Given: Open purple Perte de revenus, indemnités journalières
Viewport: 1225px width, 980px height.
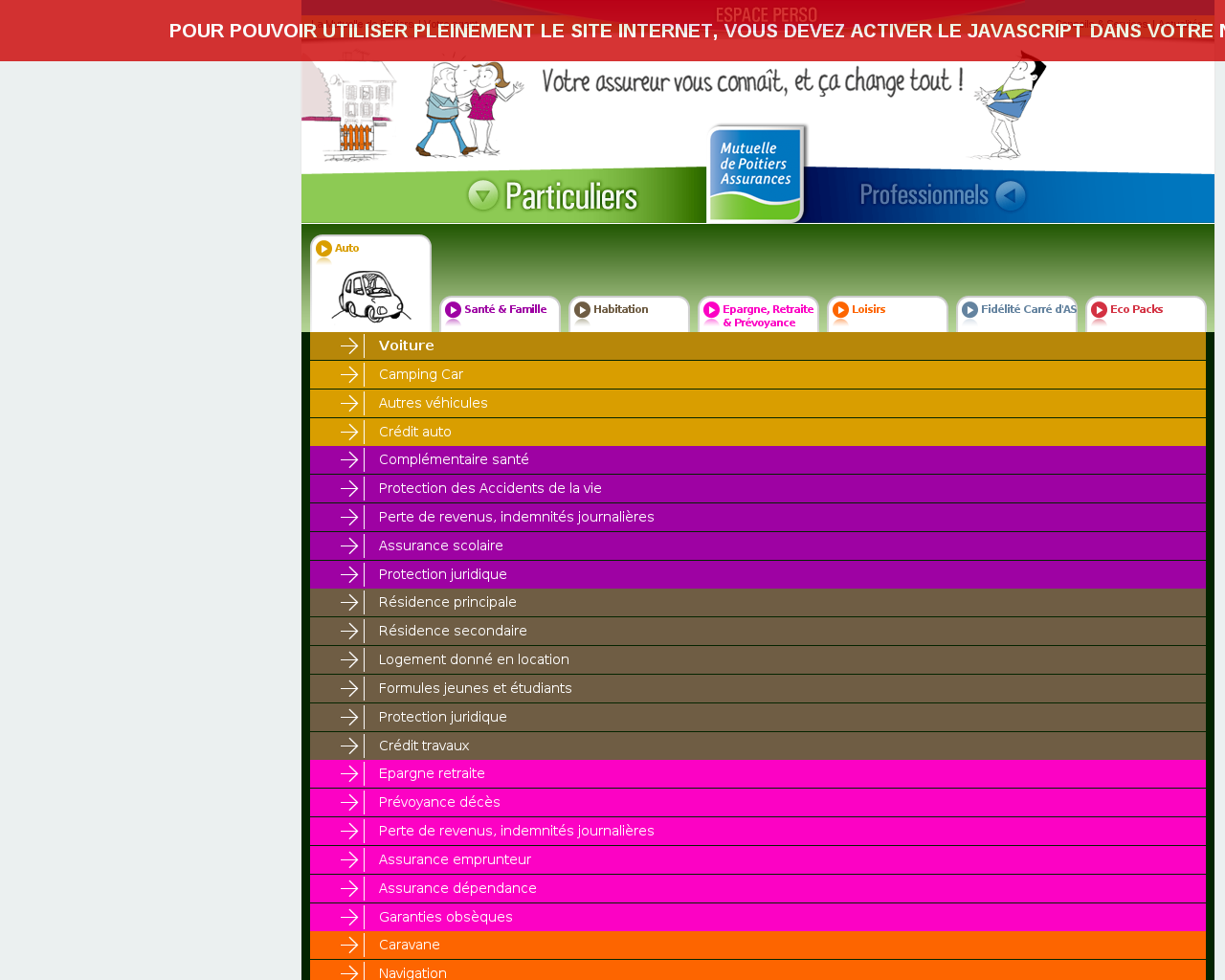Looking at the screenshot, I should point(758,518).
